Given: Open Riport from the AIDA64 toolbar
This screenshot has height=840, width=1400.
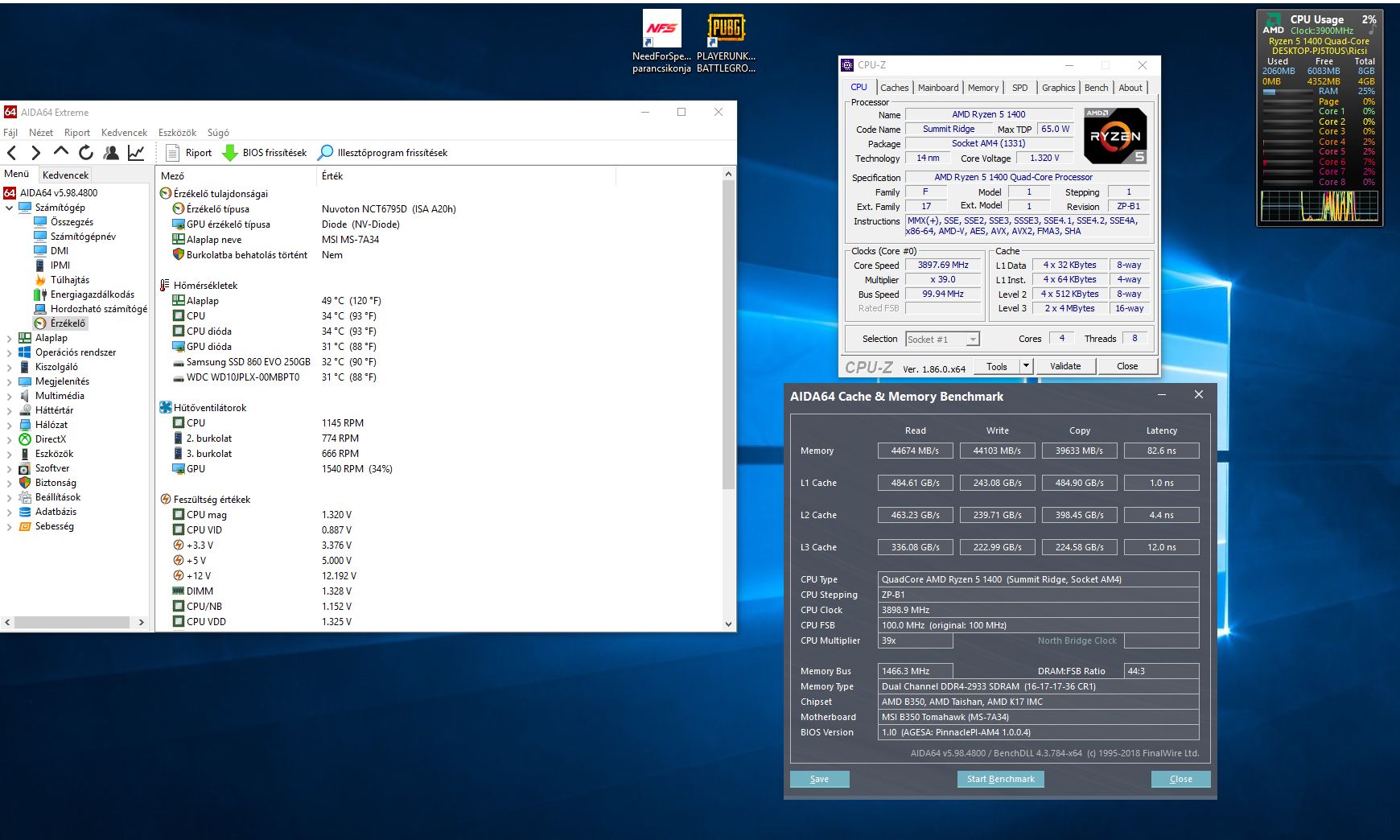Looking at the screenshot, I should click(x=188, y=153).
